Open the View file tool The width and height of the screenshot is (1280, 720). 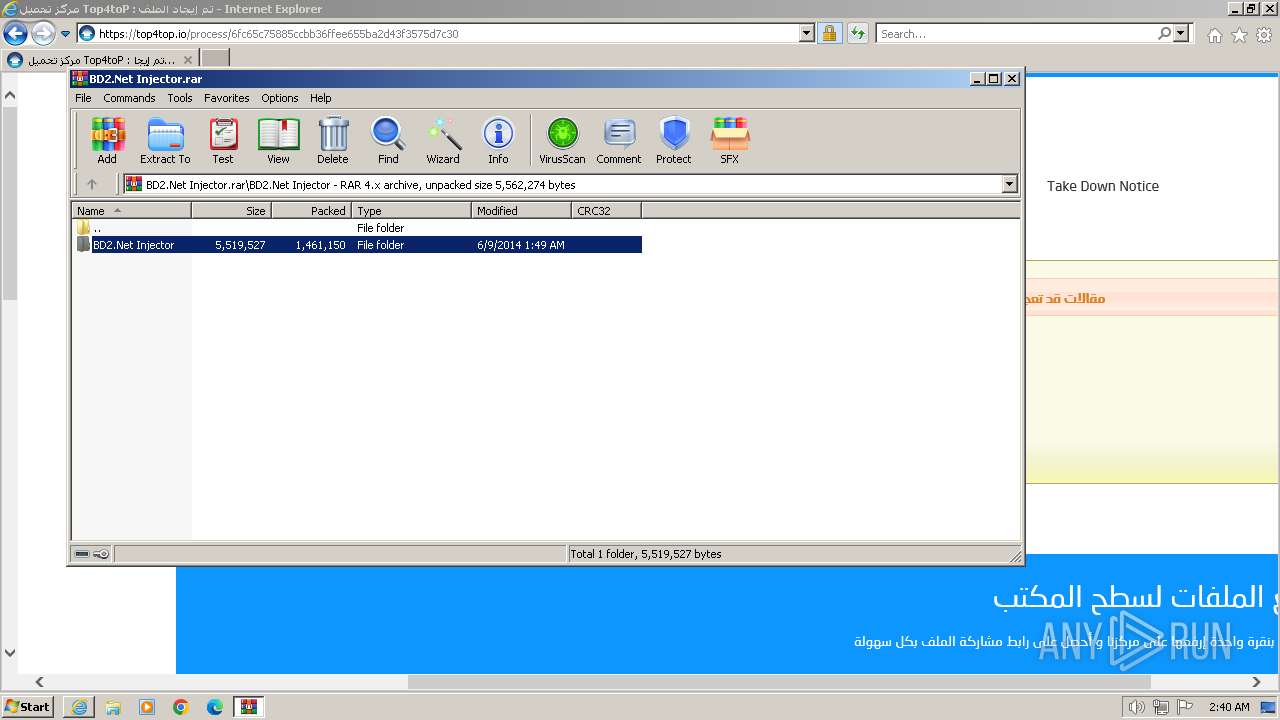(x=279, y=140)
